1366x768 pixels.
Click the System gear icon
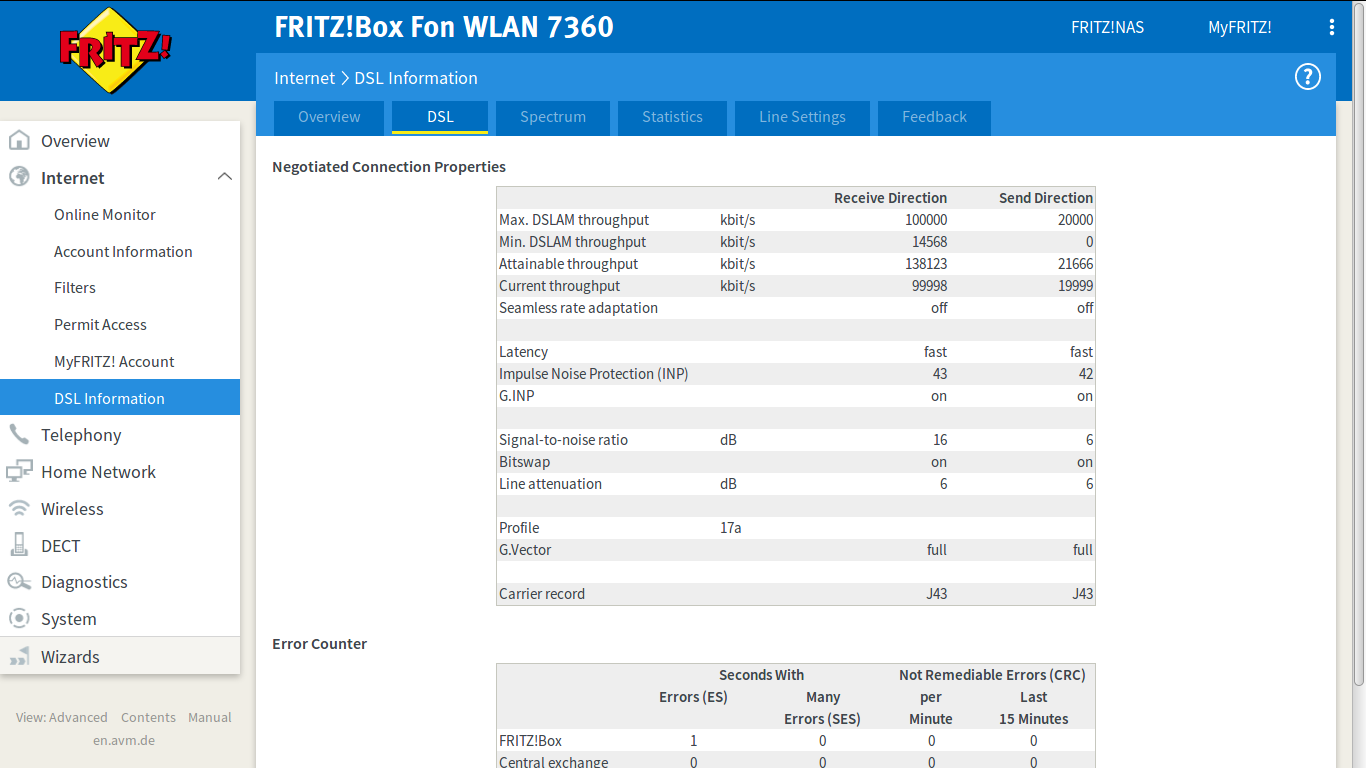[19, 619]
